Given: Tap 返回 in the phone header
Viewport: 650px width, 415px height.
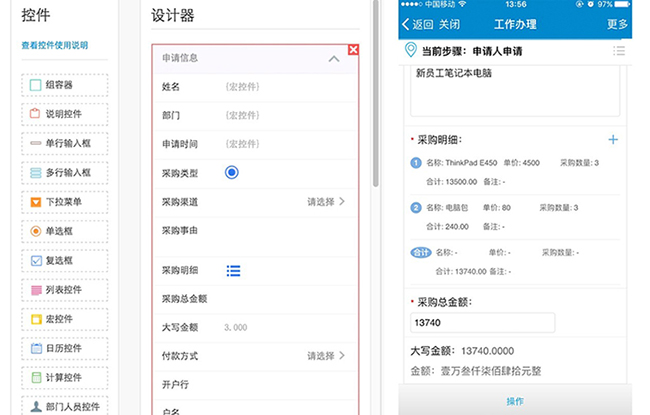Looking at the screenshot, I should (418, 24).
